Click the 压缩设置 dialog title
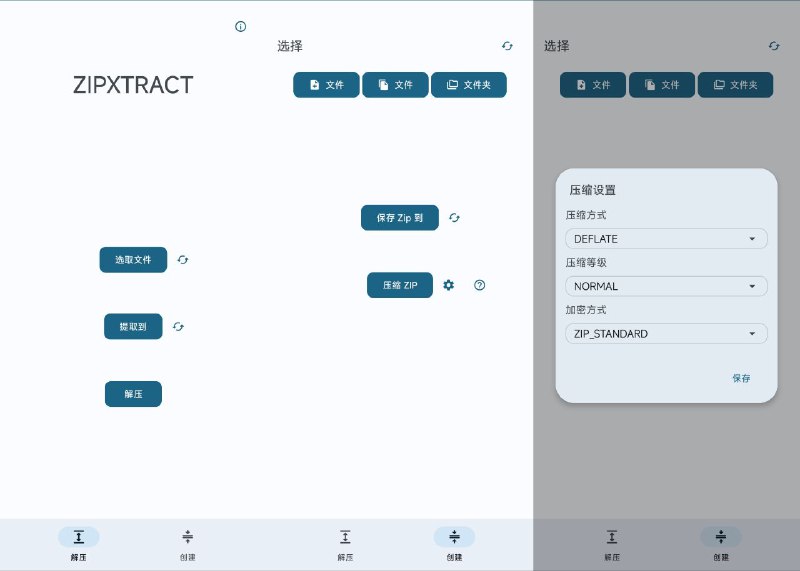 click(592, 190)
